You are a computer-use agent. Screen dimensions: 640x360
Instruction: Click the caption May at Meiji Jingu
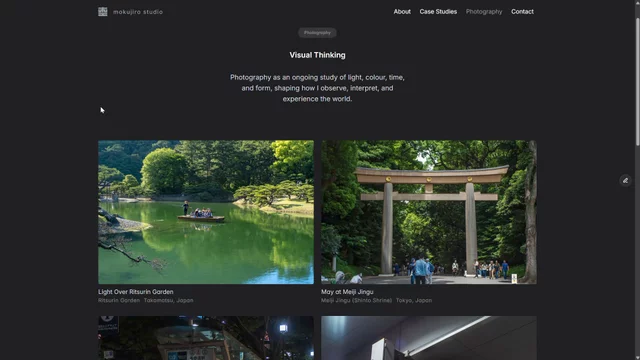pyautogui.click(x=347, y=292)
